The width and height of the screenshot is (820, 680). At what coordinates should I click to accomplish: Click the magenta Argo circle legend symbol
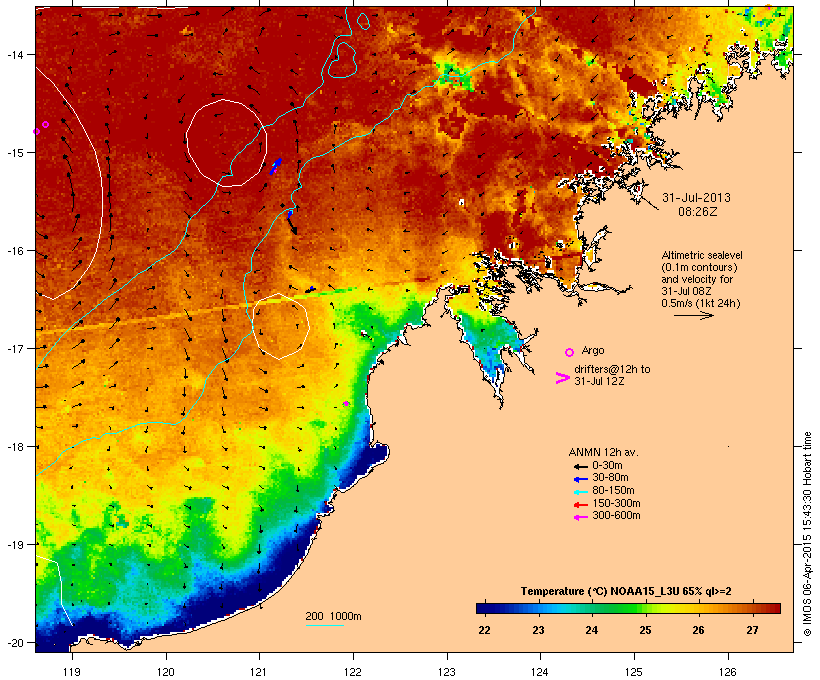click(x=570, y=352)
